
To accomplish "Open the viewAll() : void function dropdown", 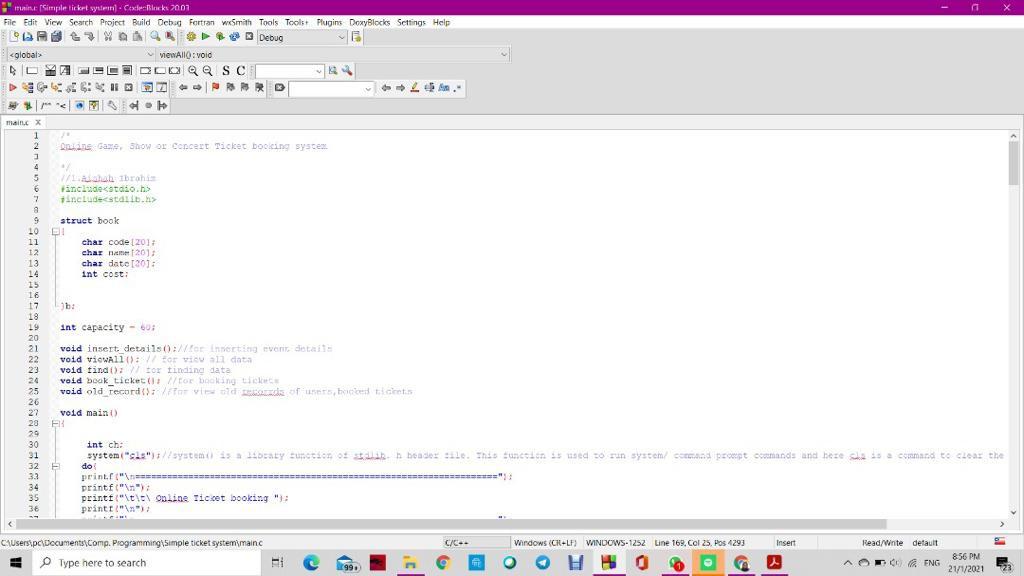I will (503, 54).
